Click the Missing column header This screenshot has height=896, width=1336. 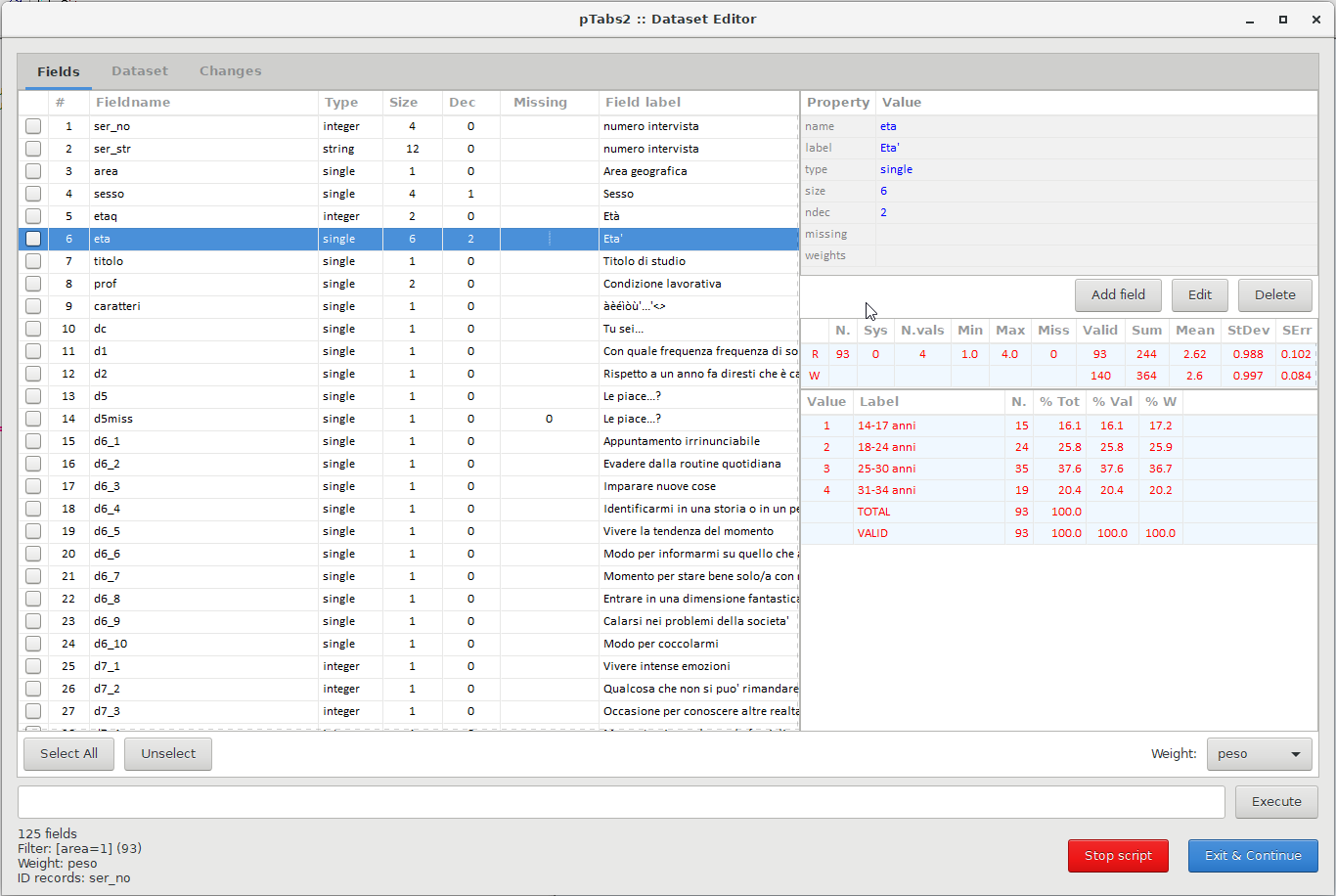[549, 103]
